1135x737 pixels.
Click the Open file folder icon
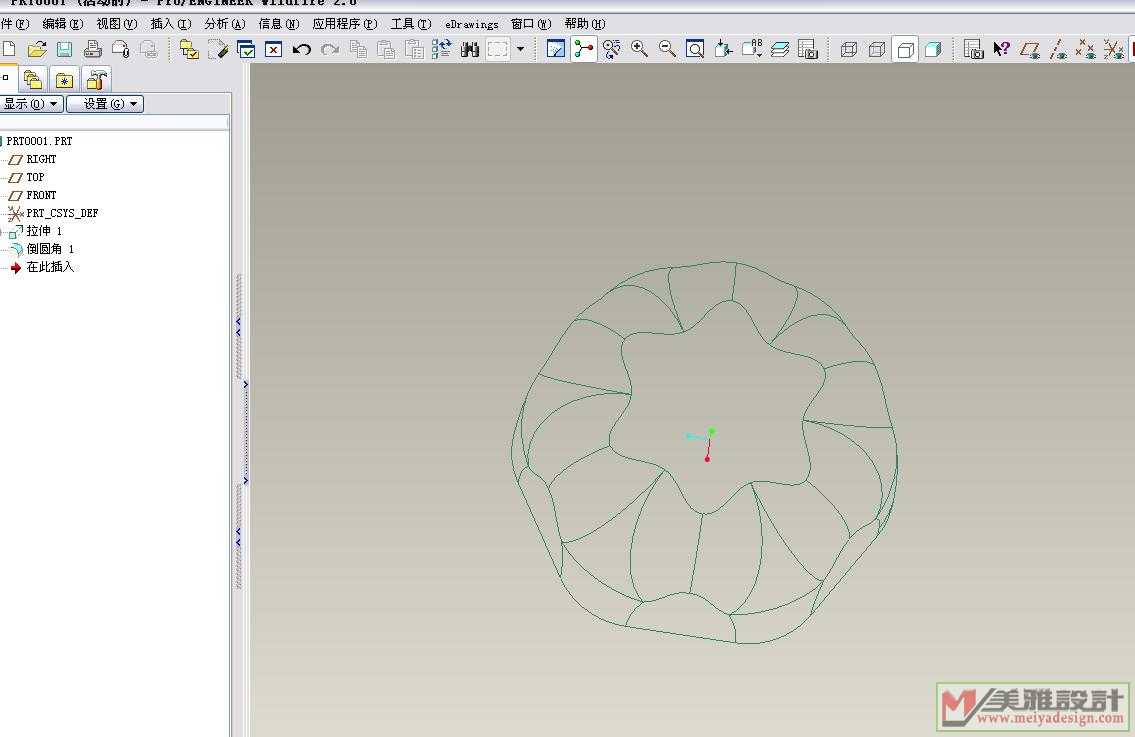[37, 49]
